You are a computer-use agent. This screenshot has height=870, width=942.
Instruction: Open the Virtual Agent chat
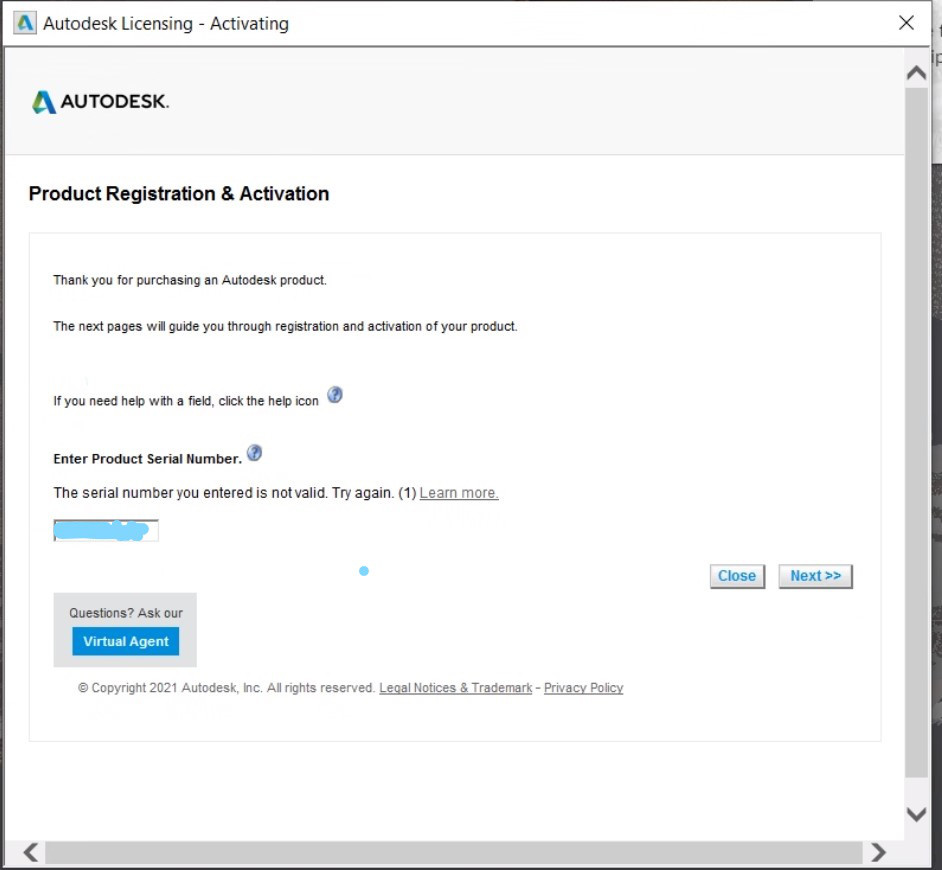point(126,641)
